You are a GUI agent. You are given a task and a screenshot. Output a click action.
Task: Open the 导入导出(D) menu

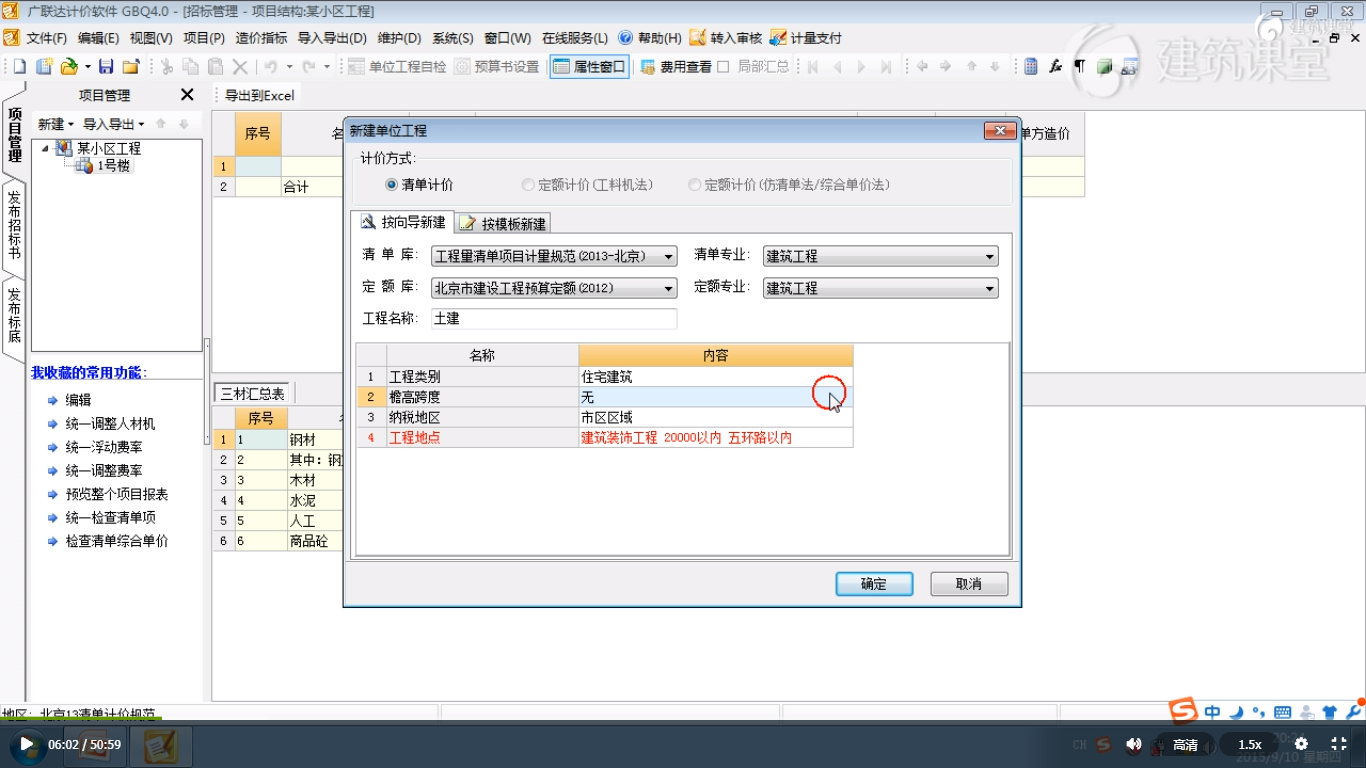pos(332,38)
